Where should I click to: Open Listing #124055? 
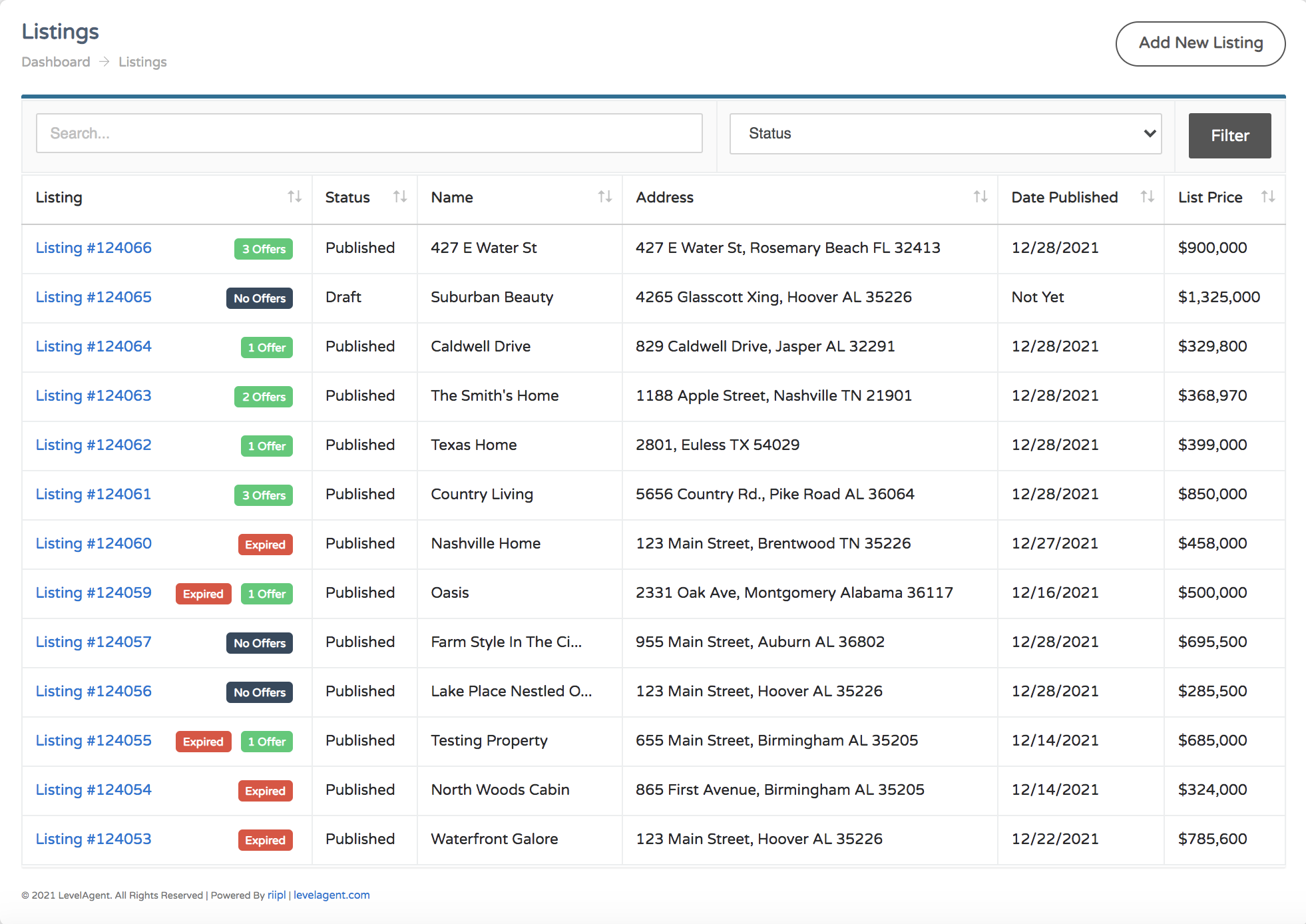[94, 740]
